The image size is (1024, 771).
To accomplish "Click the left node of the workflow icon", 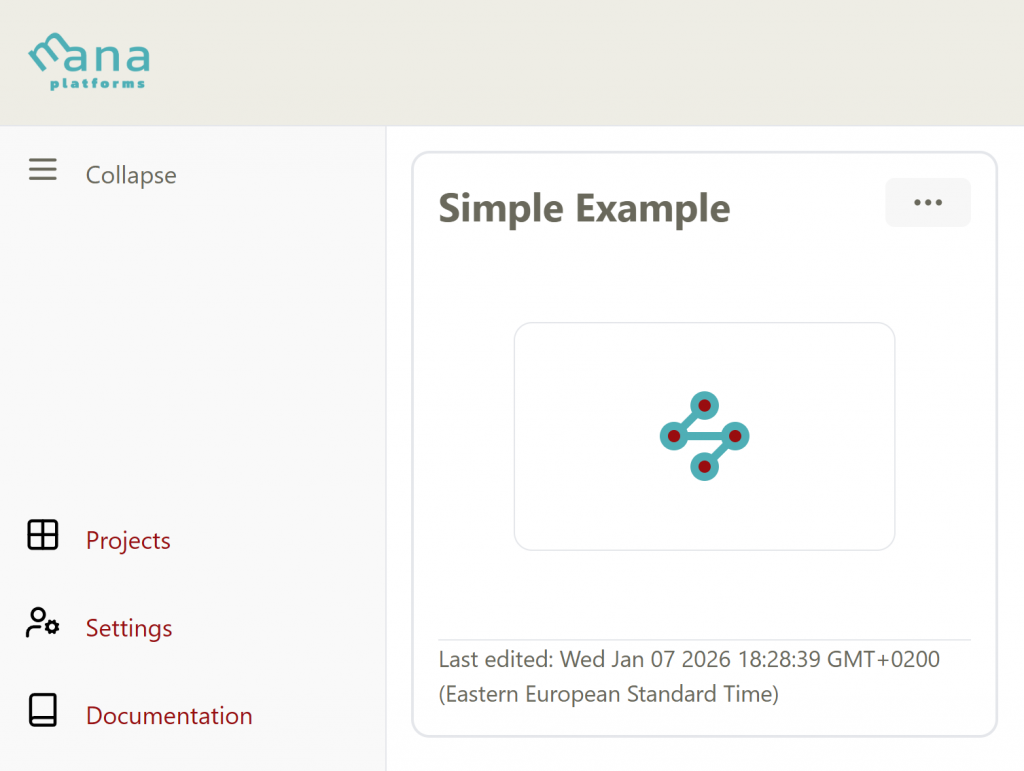I will [674, 436].
